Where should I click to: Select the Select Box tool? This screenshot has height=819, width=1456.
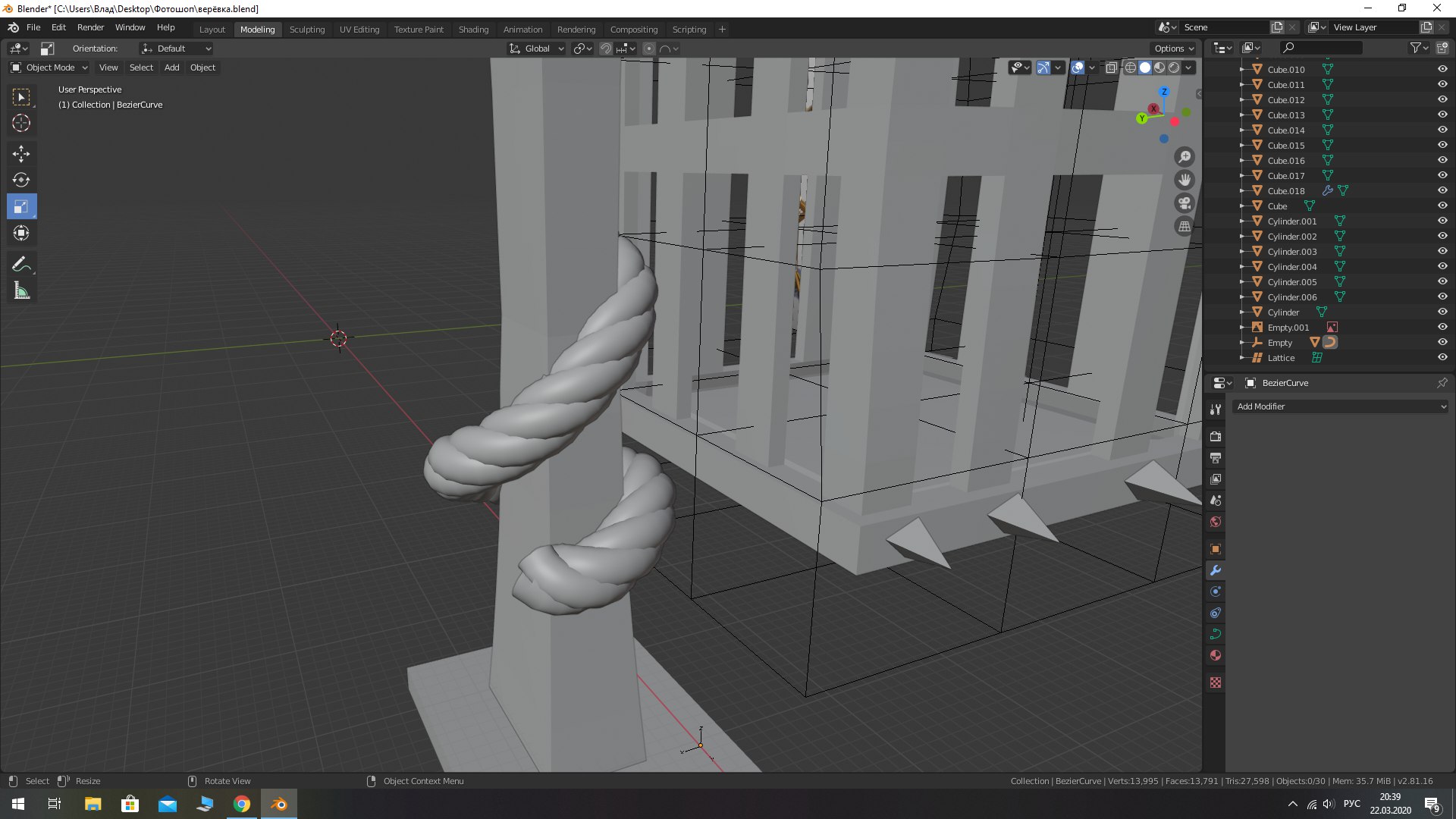(x=21, y=97)
